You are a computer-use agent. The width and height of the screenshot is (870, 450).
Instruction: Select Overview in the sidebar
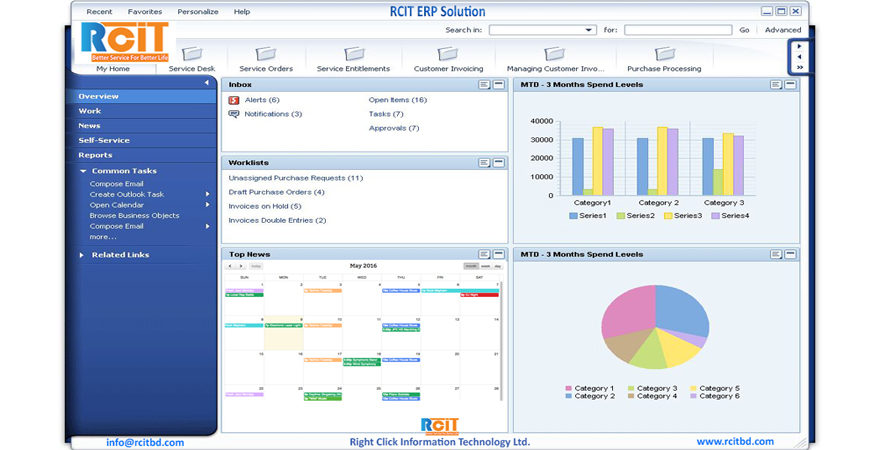(141, 96)
